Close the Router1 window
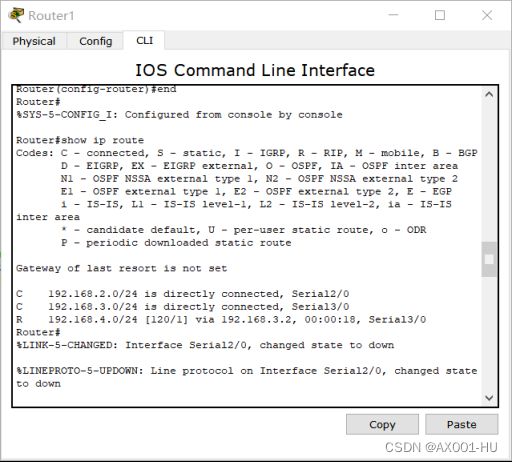The image size is (512, 462). (x=487, y=15)
